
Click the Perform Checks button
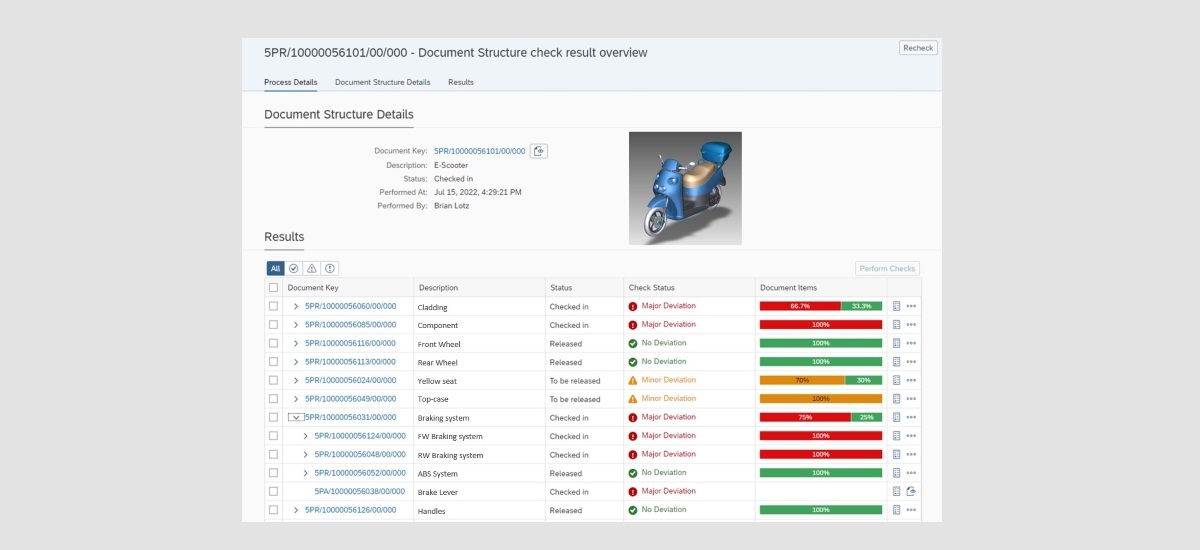tap(888, 268)
